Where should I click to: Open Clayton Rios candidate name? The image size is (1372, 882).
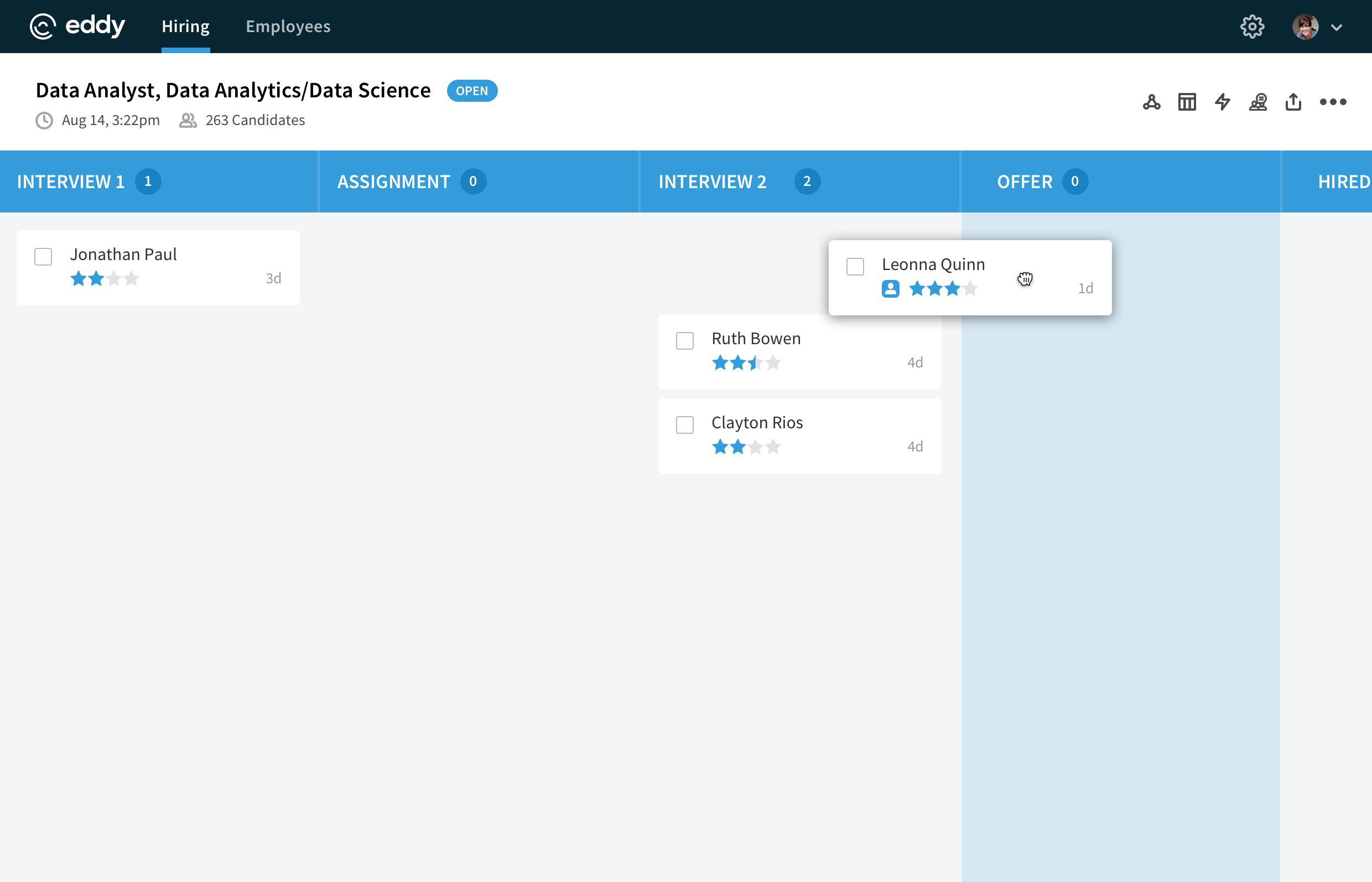[757, 423]
